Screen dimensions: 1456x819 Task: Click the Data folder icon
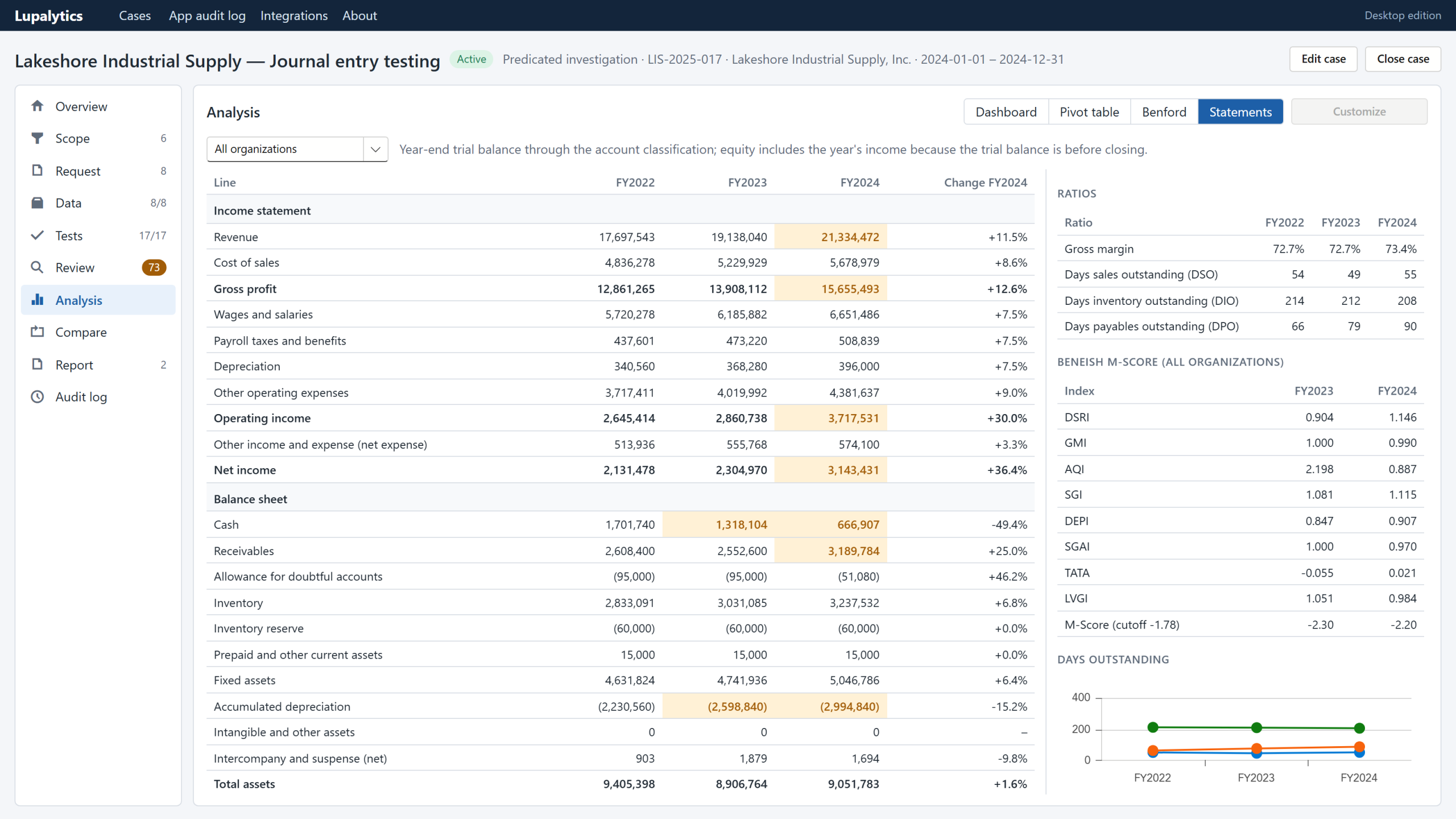coord(38,203)
